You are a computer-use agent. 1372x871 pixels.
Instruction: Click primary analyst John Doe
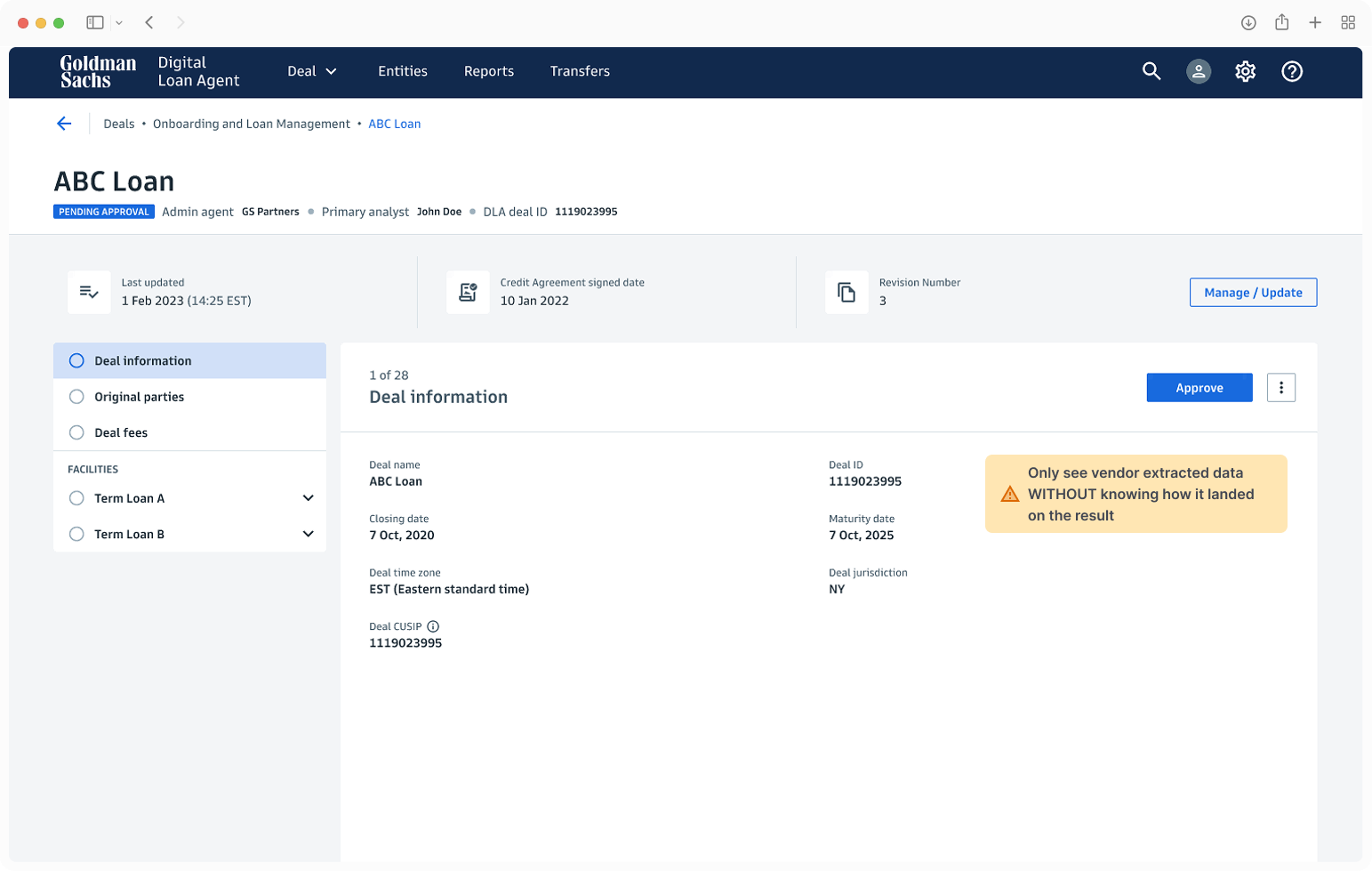(439, 212)
